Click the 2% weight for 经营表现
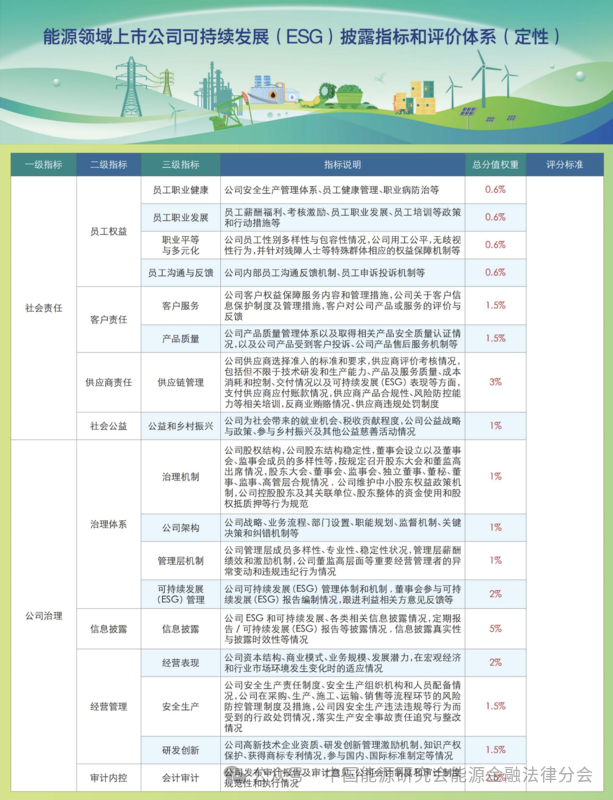This screenshot has width=613, height=800. (x=495, y=662)
